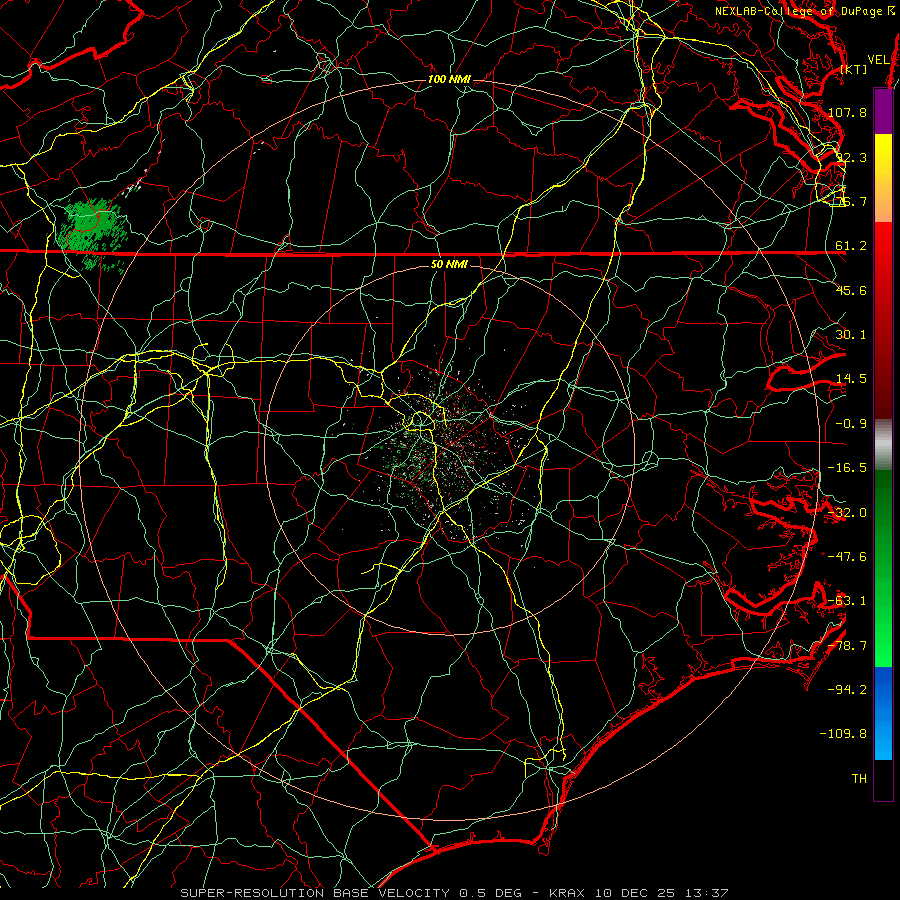Click the -0.9 velocity scale value
Screen dimensions: 900x900
coord(851,424)
